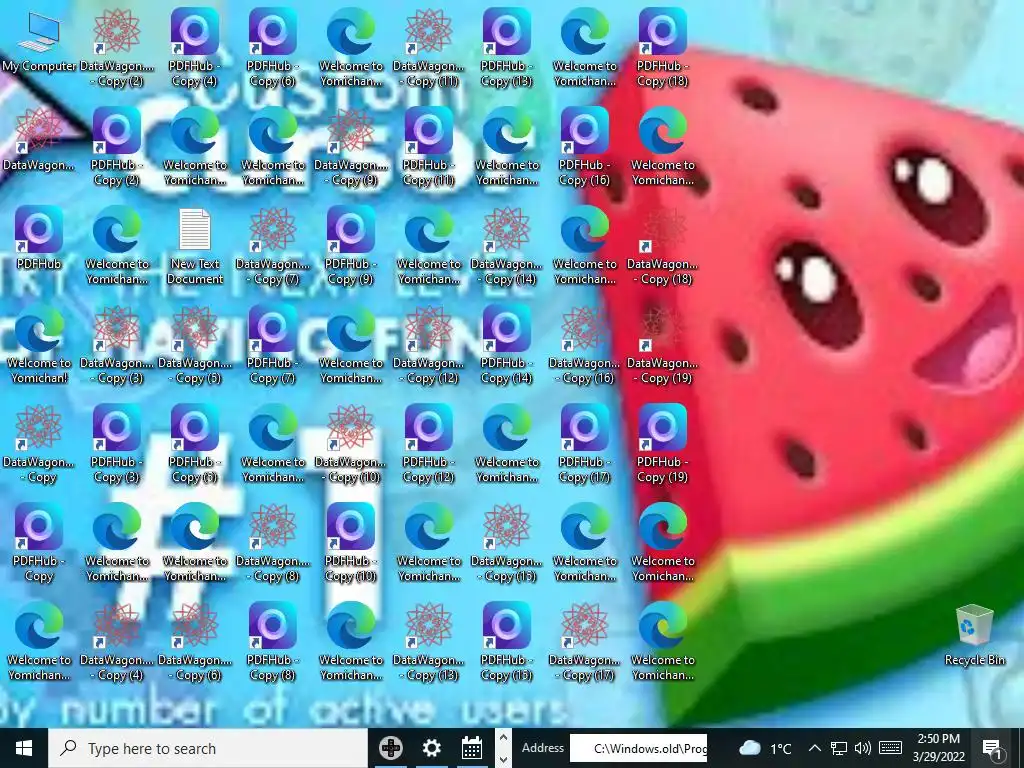This screenshot has width=1024, height=768.
Task: Open the network status tray icon
Action: (x=839, y=748)
